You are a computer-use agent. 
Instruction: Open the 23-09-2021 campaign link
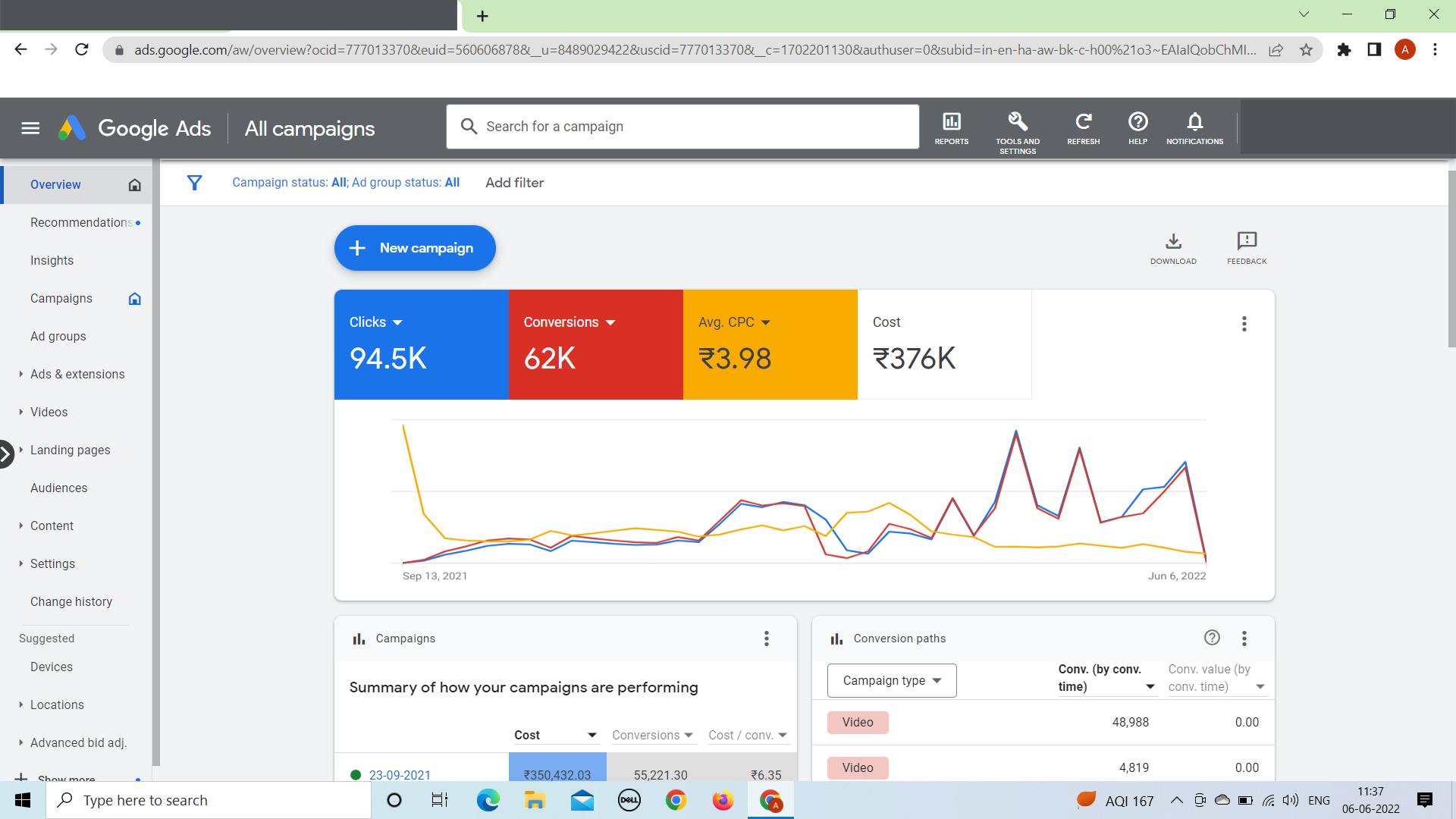pos(400,774)
